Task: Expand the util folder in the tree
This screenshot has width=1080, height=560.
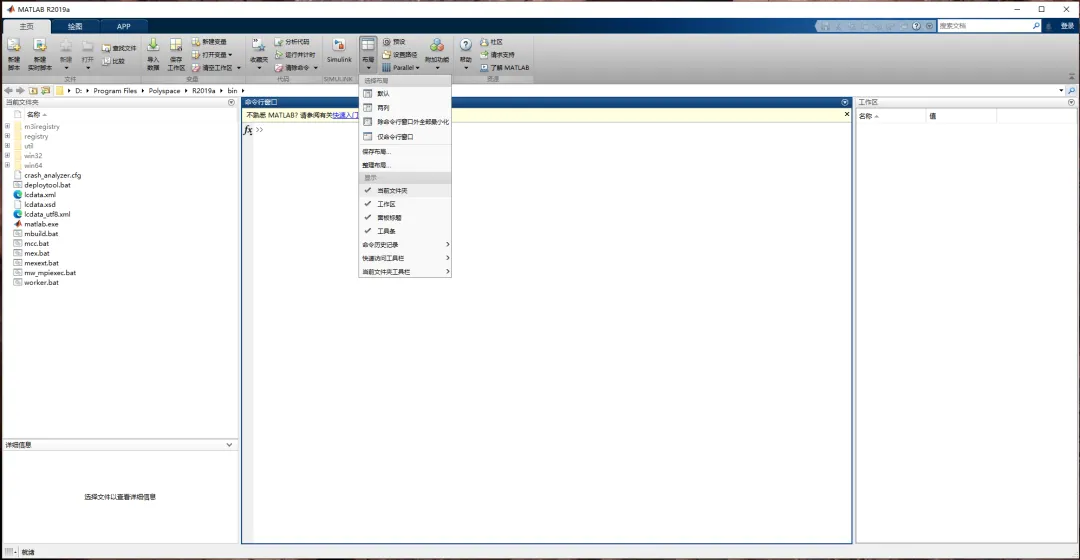Action: (x=8, y=146)
